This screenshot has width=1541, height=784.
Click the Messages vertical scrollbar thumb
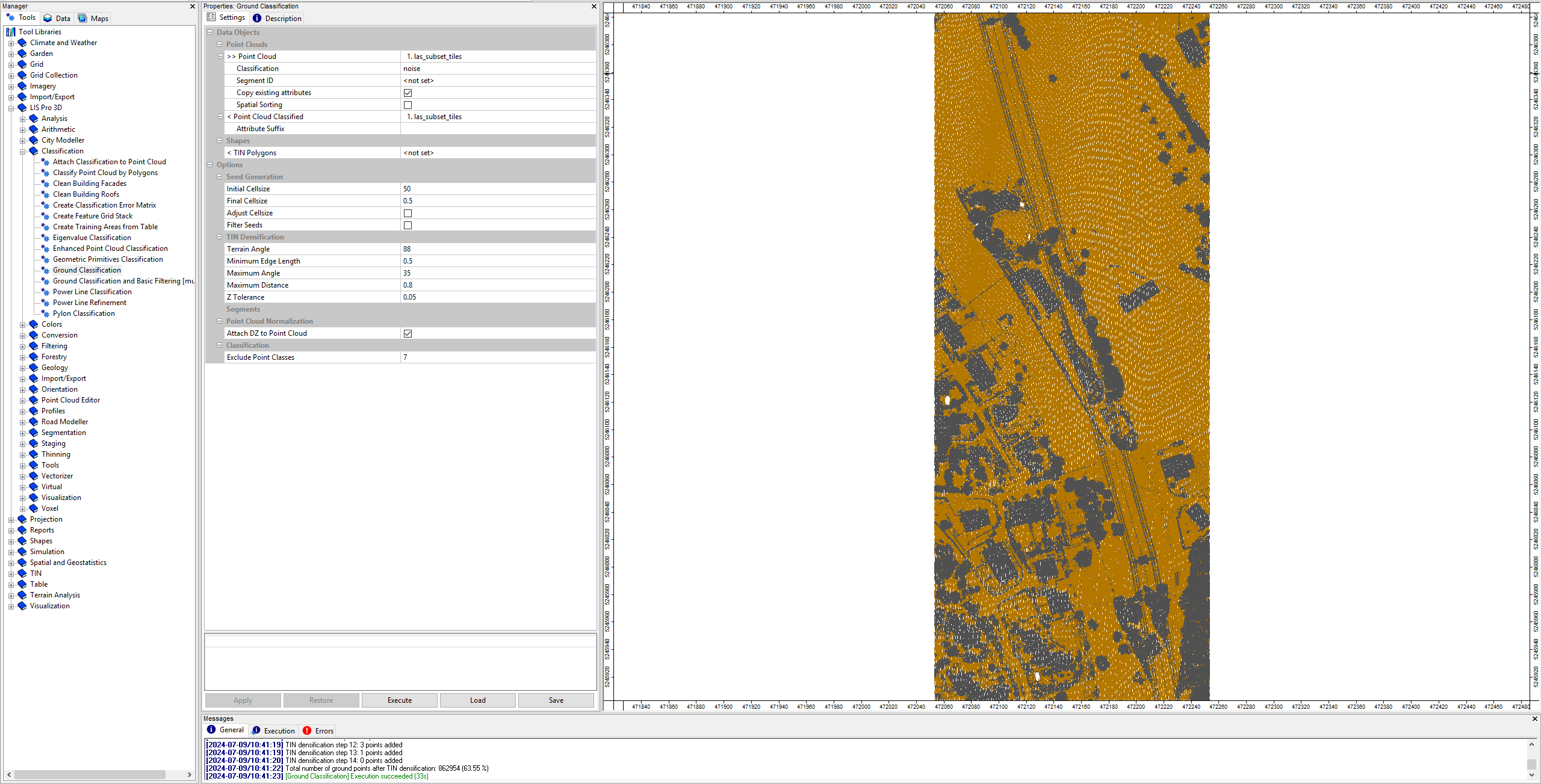pyautogui.click(x=1531, y=764)
